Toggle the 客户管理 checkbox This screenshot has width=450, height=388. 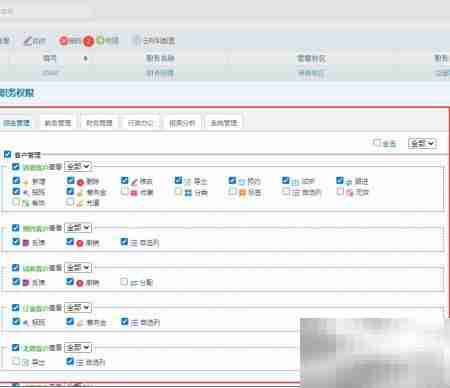point(7,154)
